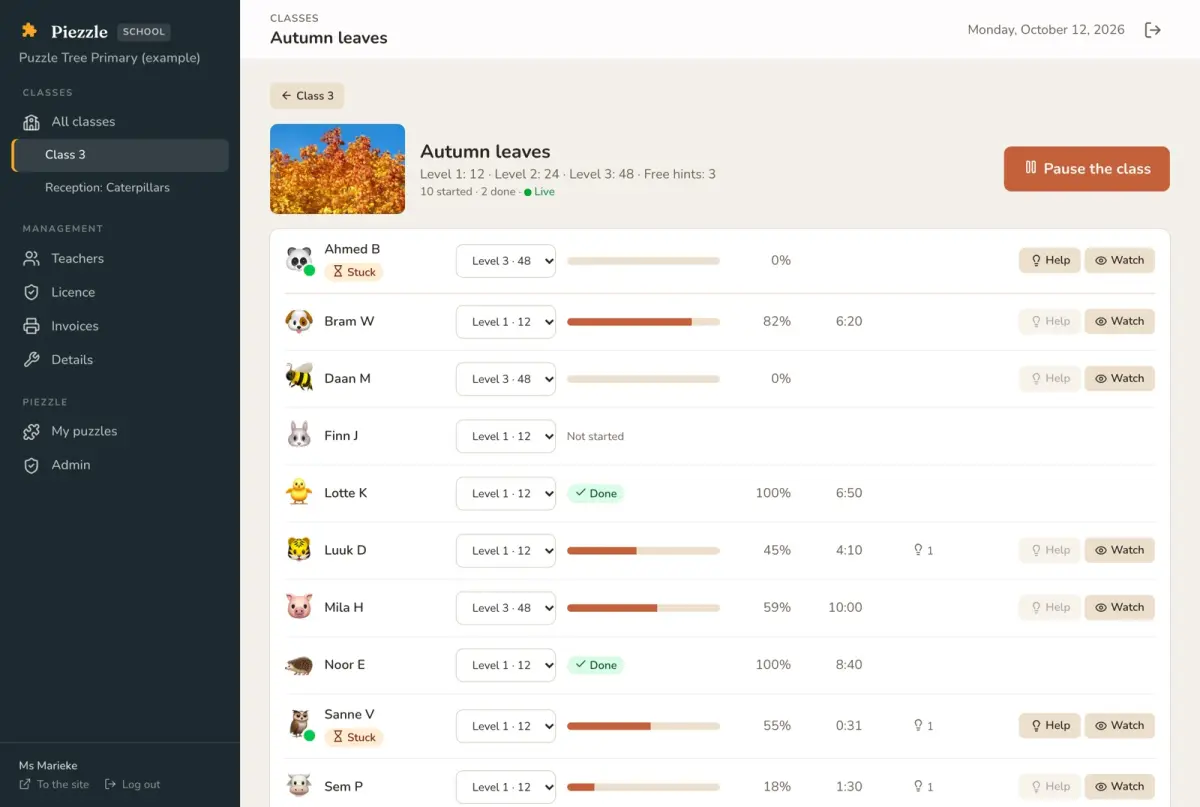Click Sem P's cow avatar
This screenshot has height=807, width=1200.
299,786
